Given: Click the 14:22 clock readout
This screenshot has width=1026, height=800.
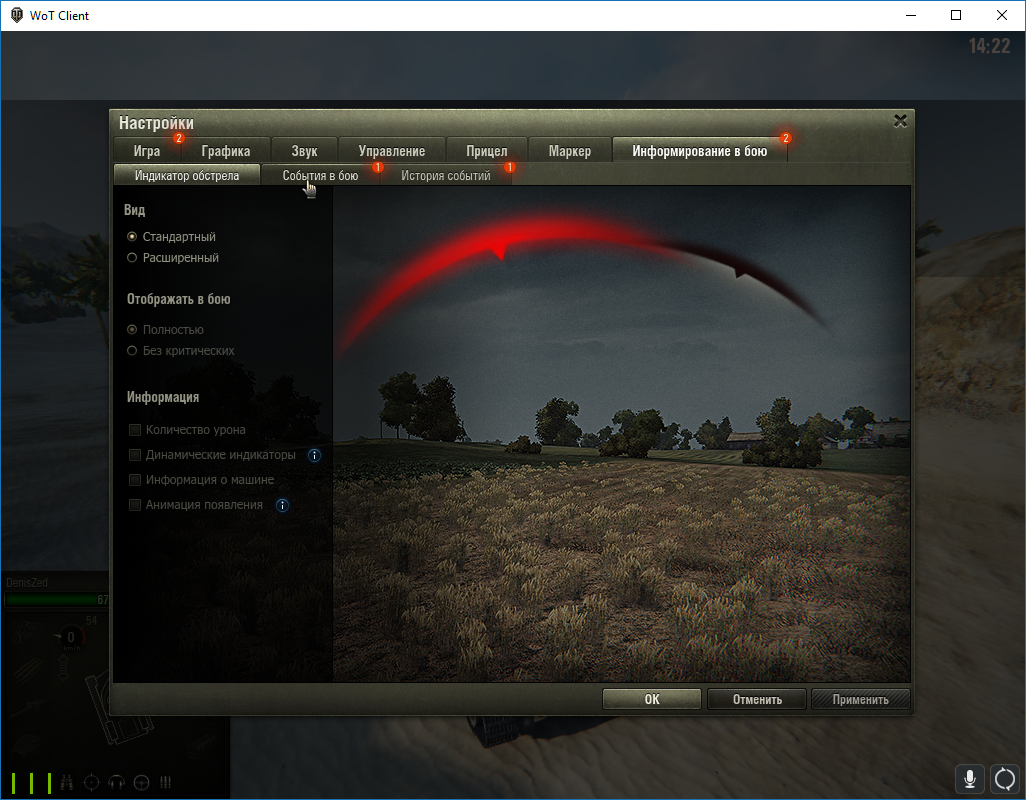Looking at the screenshot, I should [x=989, y=46].
